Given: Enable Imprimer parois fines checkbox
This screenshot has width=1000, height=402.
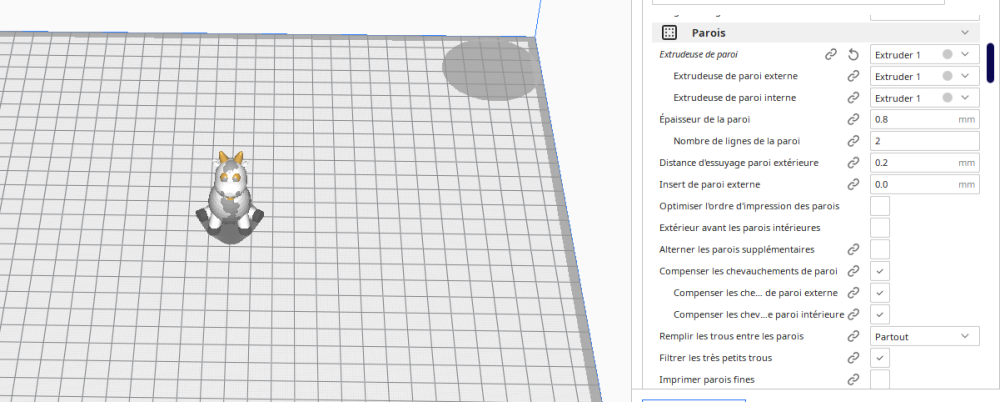Looking at the screenshot, I should 879,380.
